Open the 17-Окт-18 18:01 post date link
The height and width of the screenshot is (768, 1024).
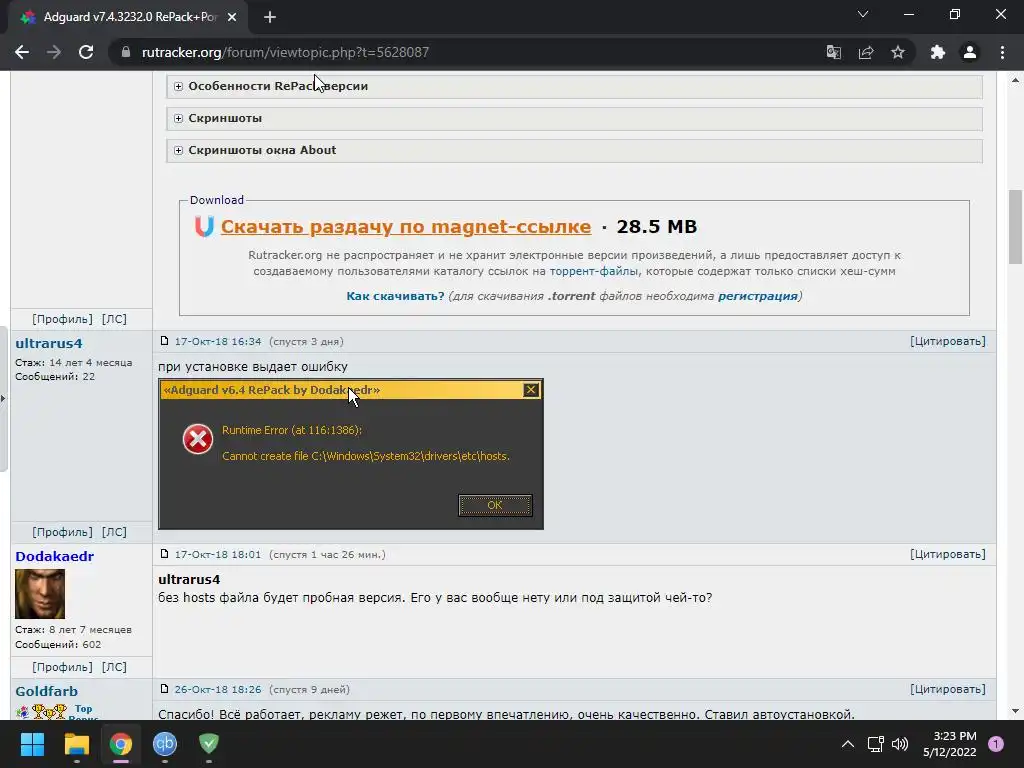[x=217, y=554]
